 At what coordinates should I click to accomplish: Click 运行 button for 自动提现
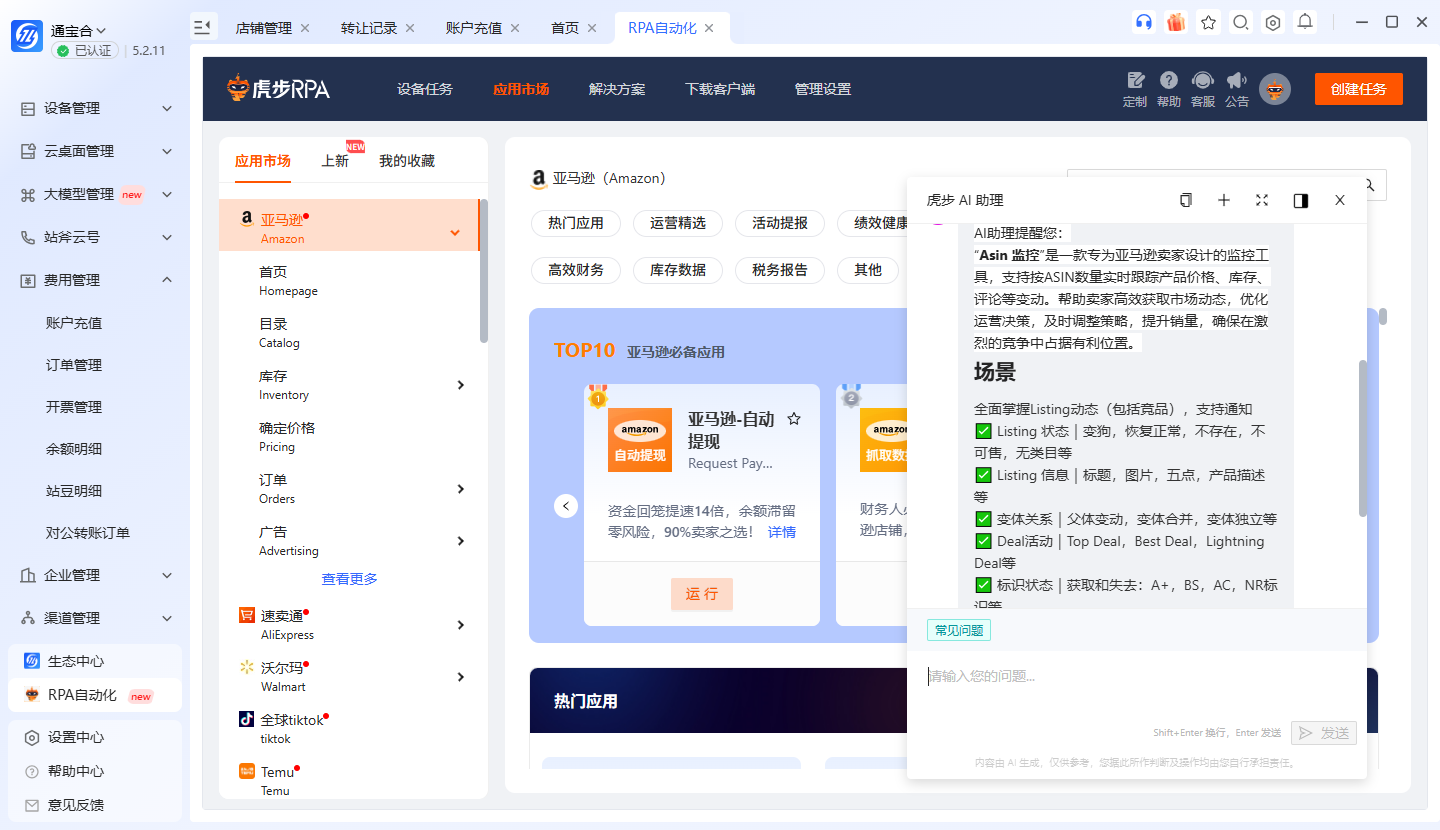pyautogui.click(x=702, y=594)
